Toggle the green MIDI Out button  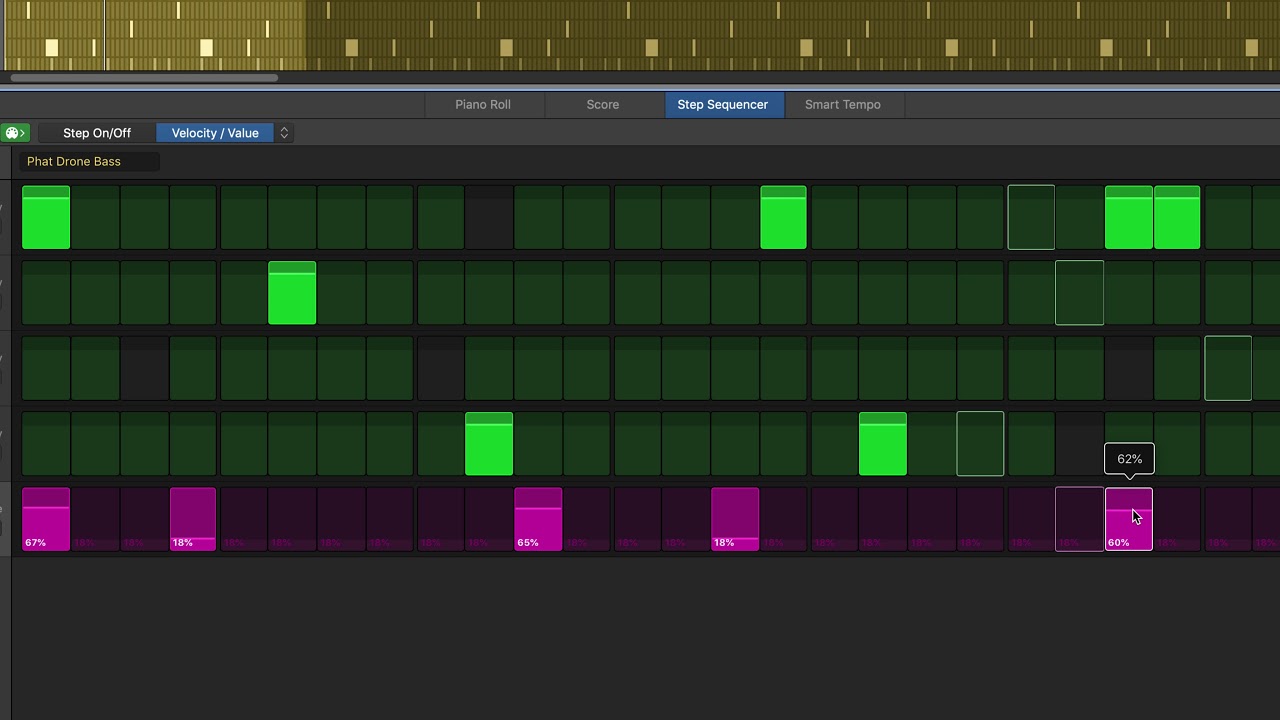pyautogui.click(x=15, y=133)
